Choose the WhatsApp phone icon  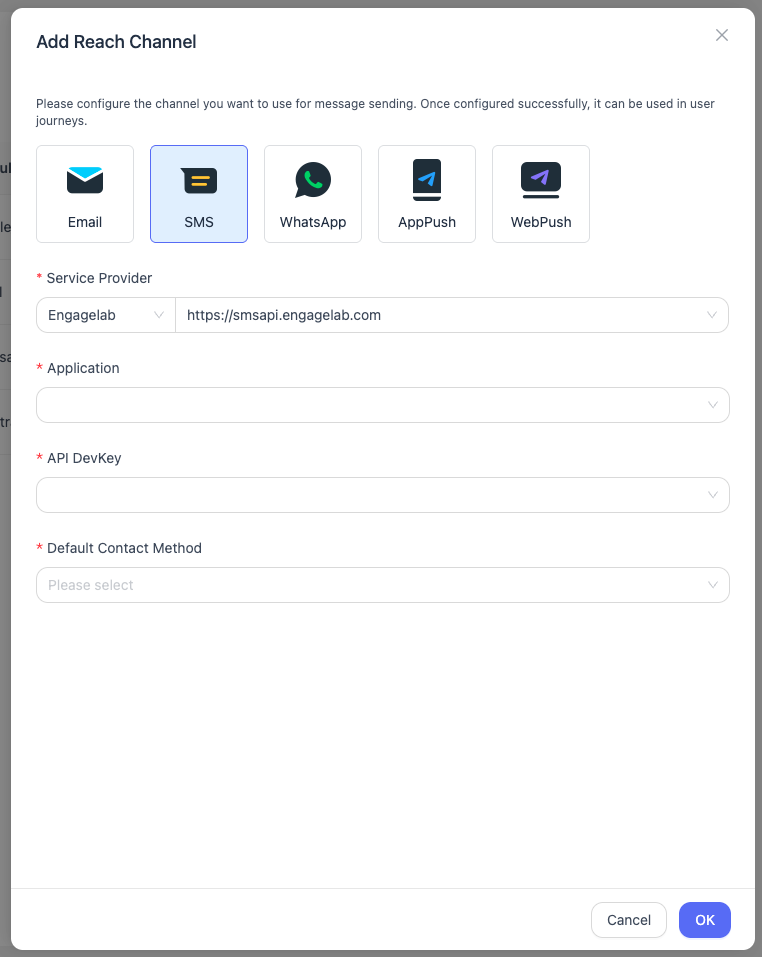coord(313,180)
